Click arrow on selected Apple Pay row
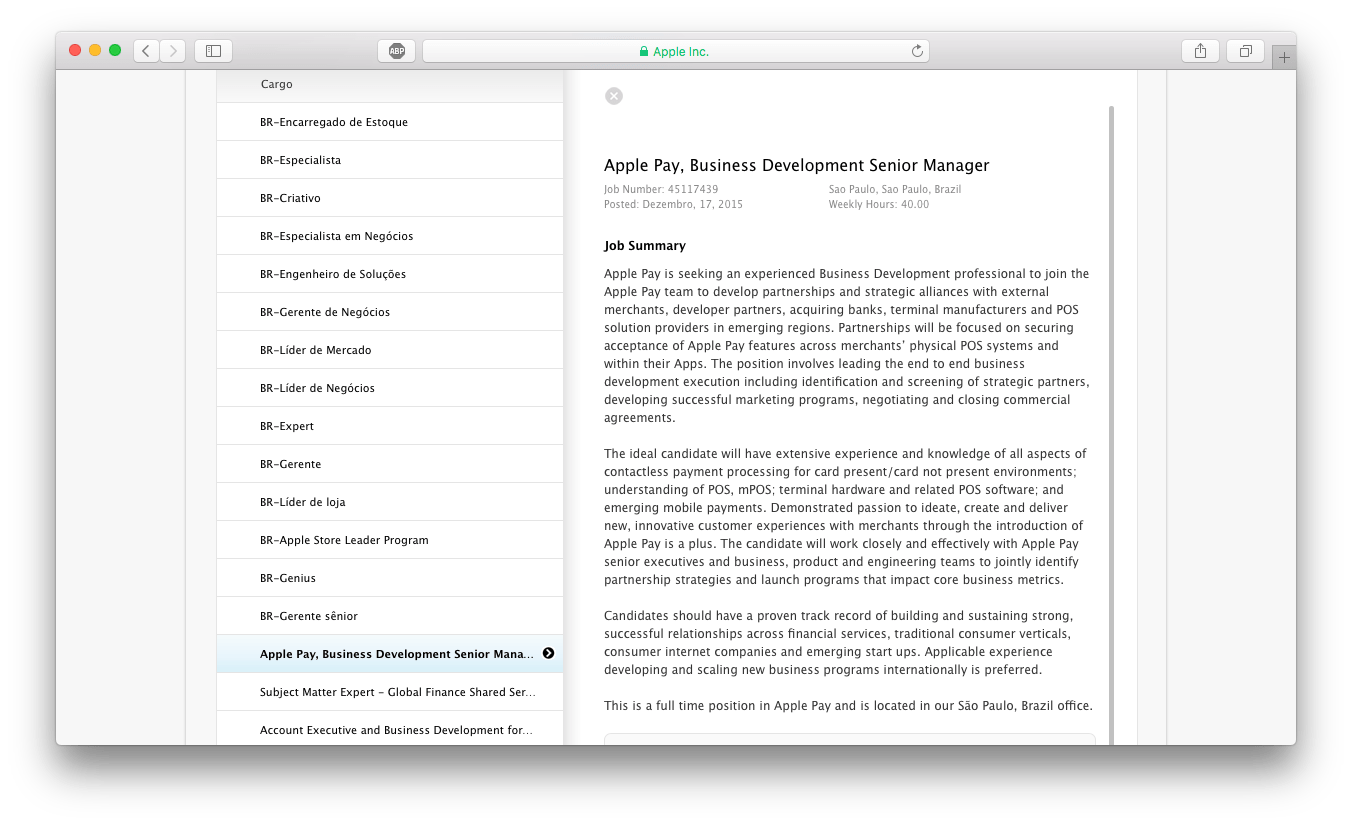Image resolution: width=1352 pixels, height=825 pixels. tap(548, 653)
